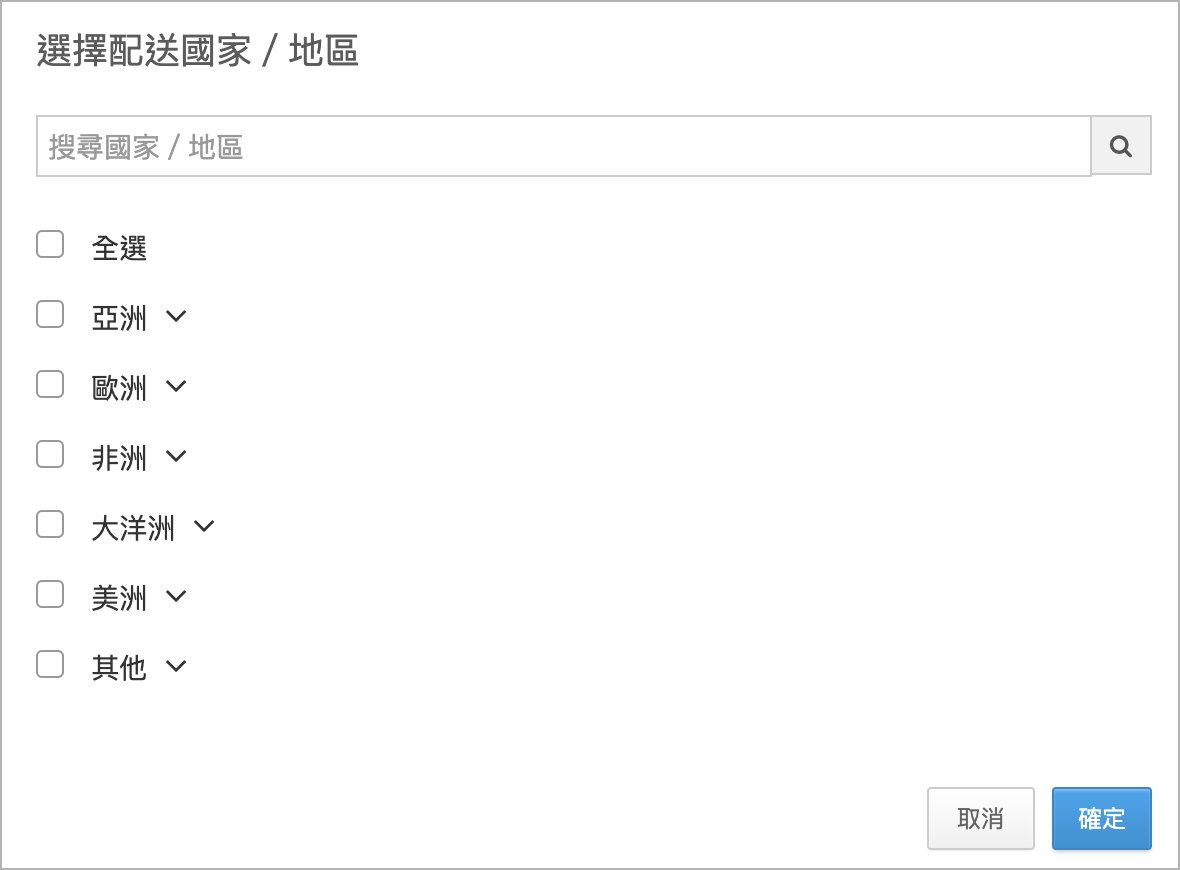Check the 美洲 checkbox
The height and width of the screenshot is (870, 1180).
(50, 595)
